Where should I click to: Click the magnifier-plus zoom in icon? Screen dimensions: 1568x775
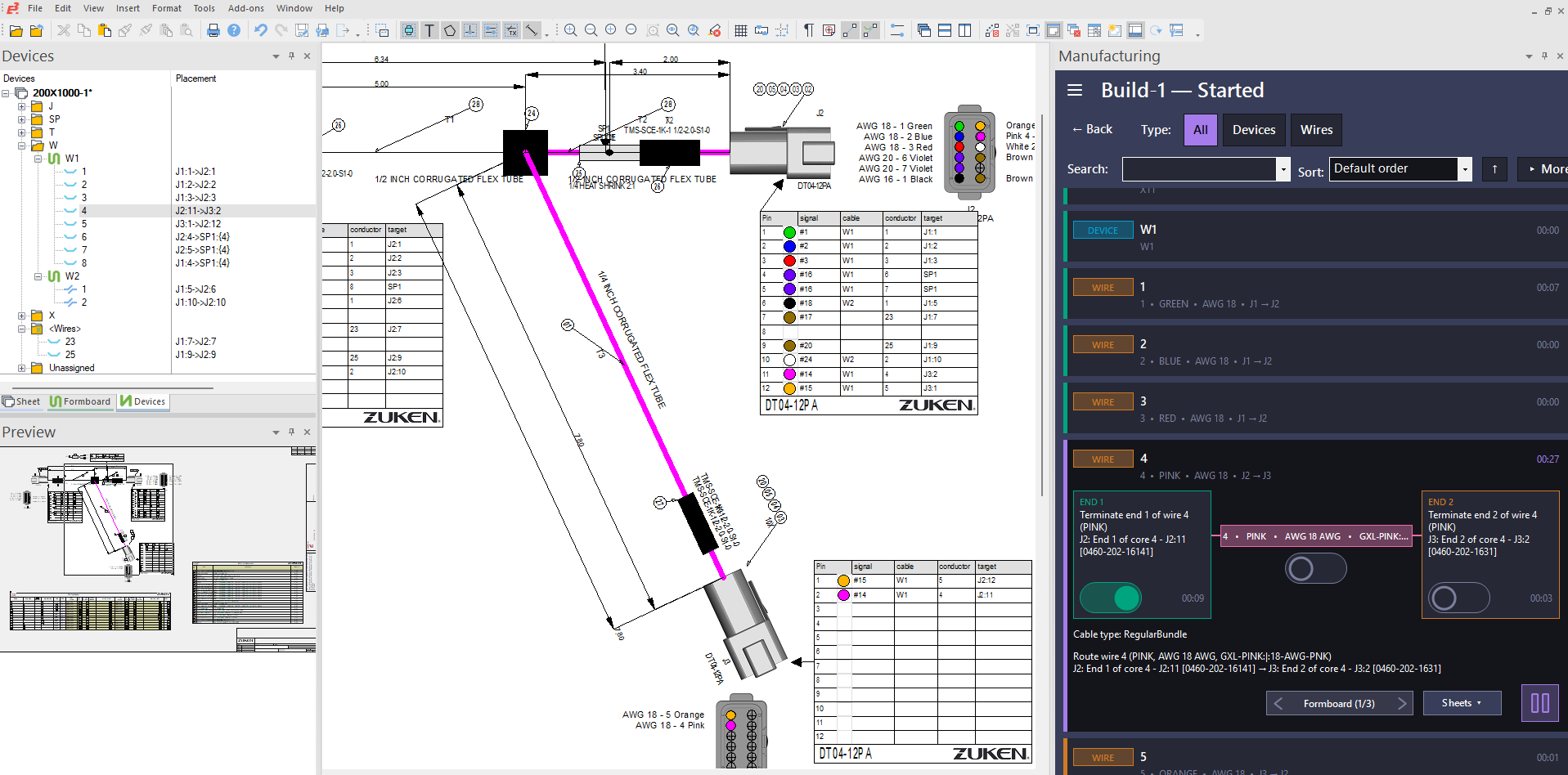pos(571,30)
